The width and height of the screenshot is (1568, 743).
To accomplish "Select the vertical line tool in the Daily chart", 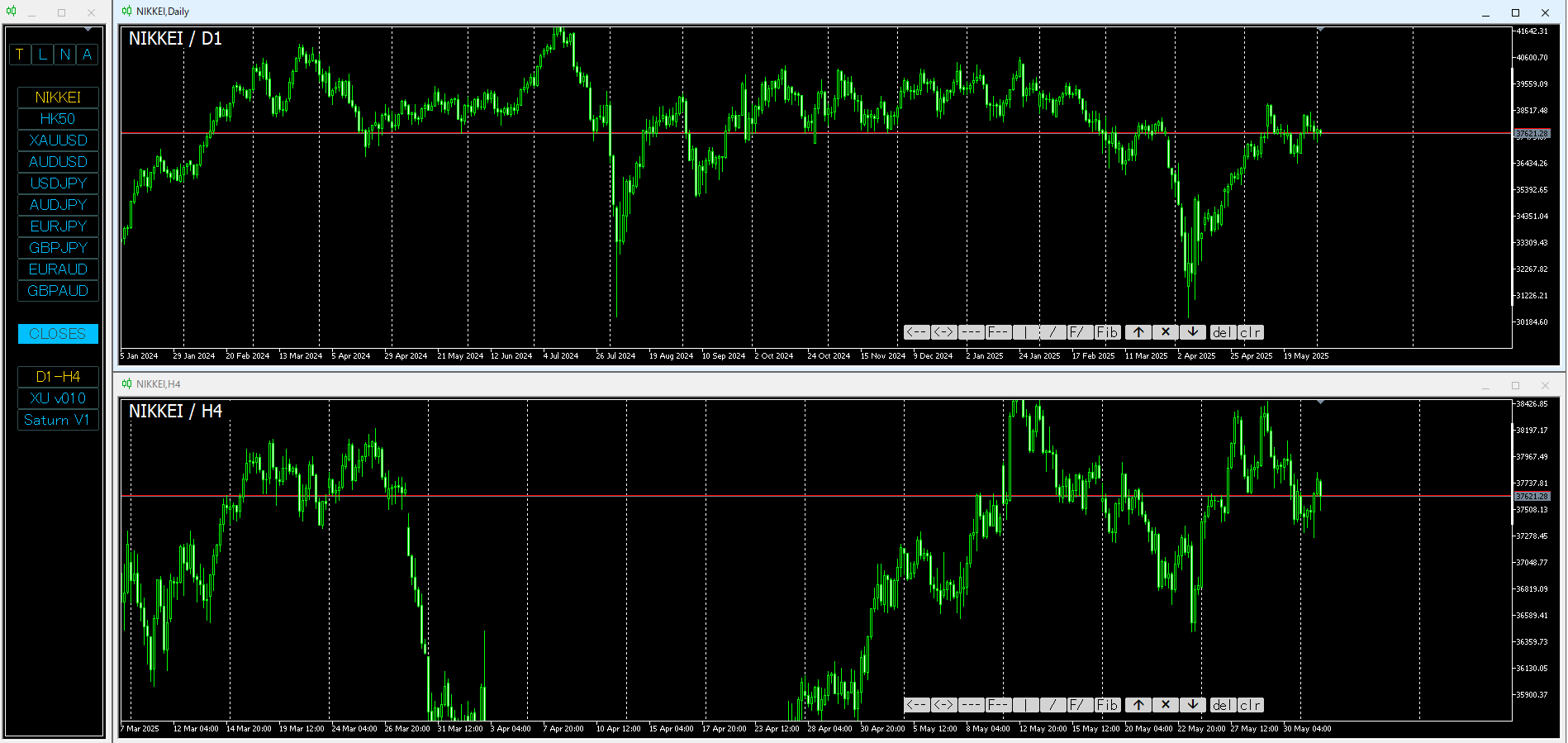I will 1026,332.
